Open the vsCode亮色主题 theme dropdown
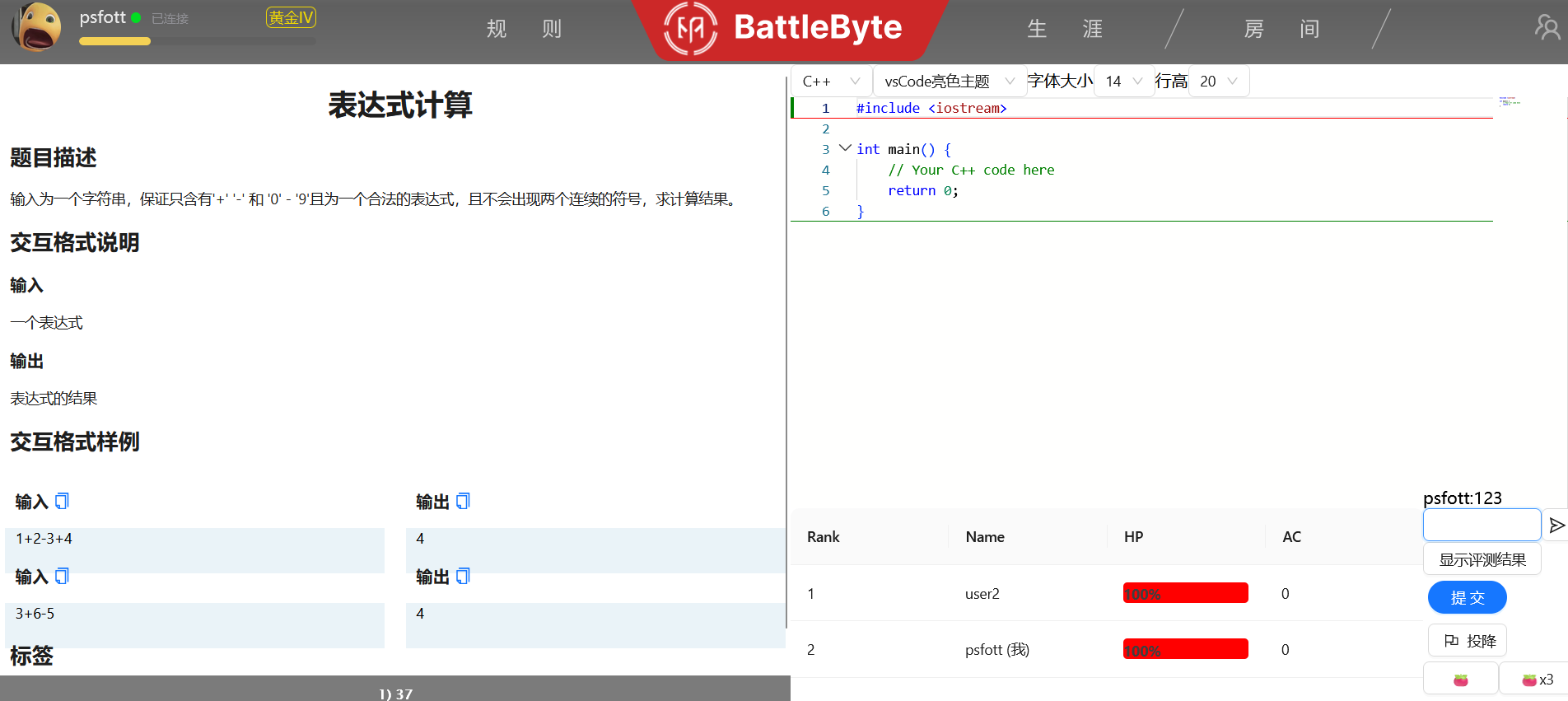The image size is (1568, 701). coord(949,82)
